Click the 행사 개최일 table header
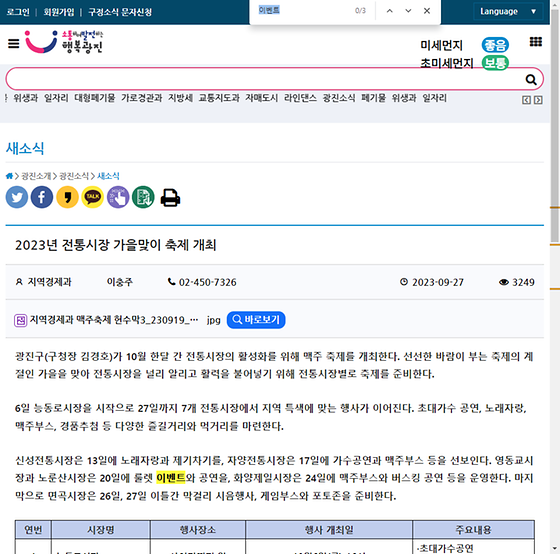 329,529
